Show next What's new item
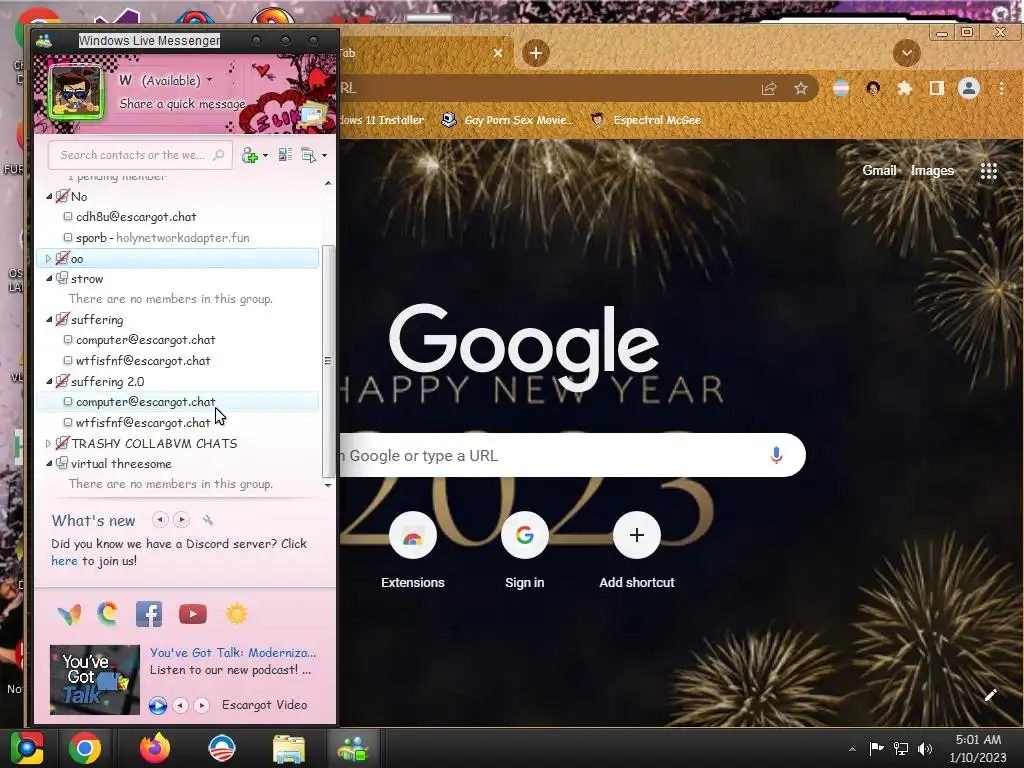This screenshot has height=768, width=1024. coord(182,520)
